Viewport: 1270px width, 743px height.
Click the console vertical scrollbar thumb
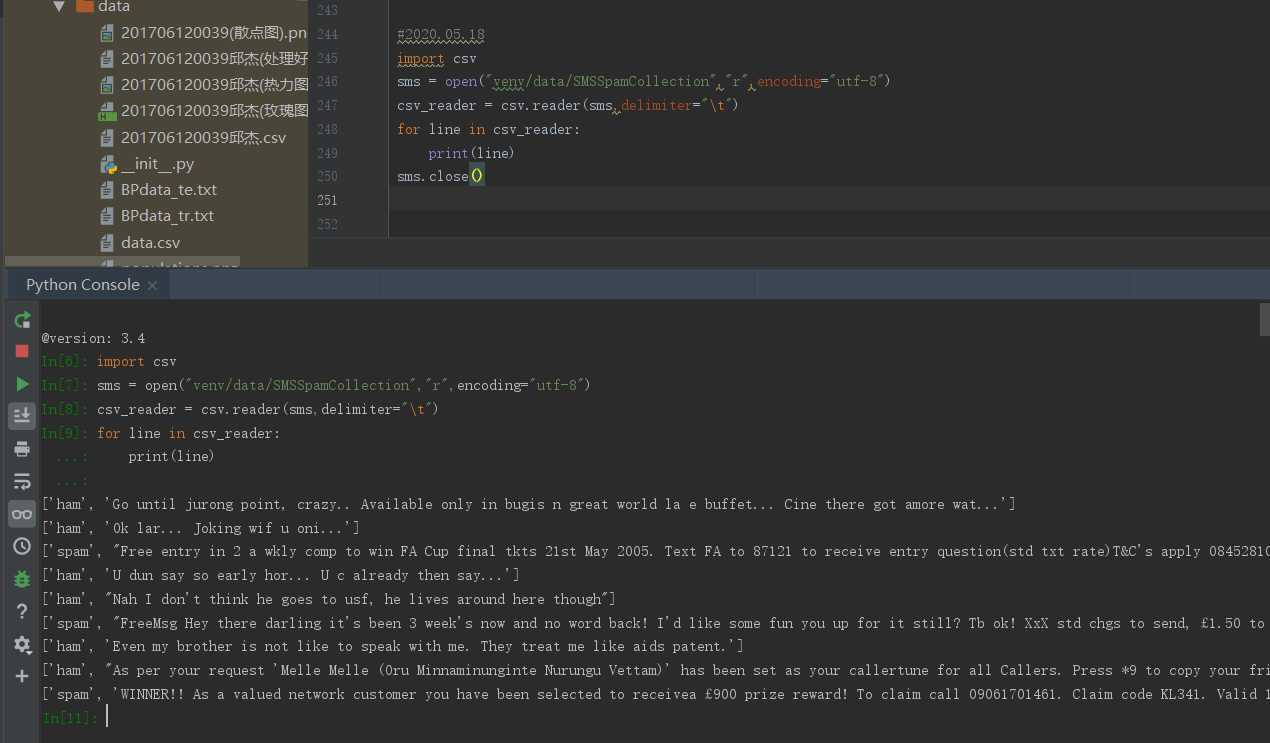1264,321
